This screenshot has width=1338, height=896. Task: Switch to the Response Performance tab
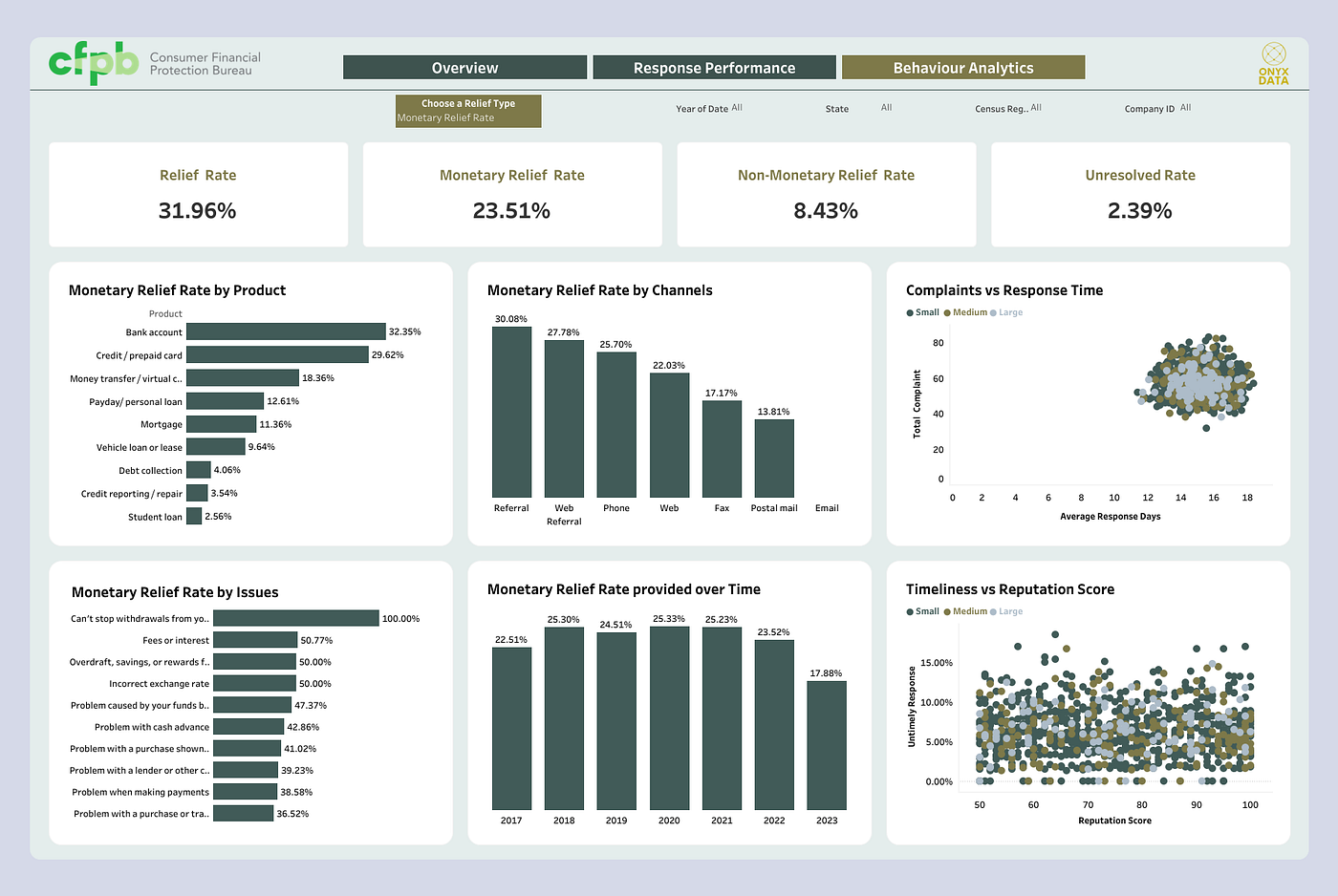tap(714, 68)
